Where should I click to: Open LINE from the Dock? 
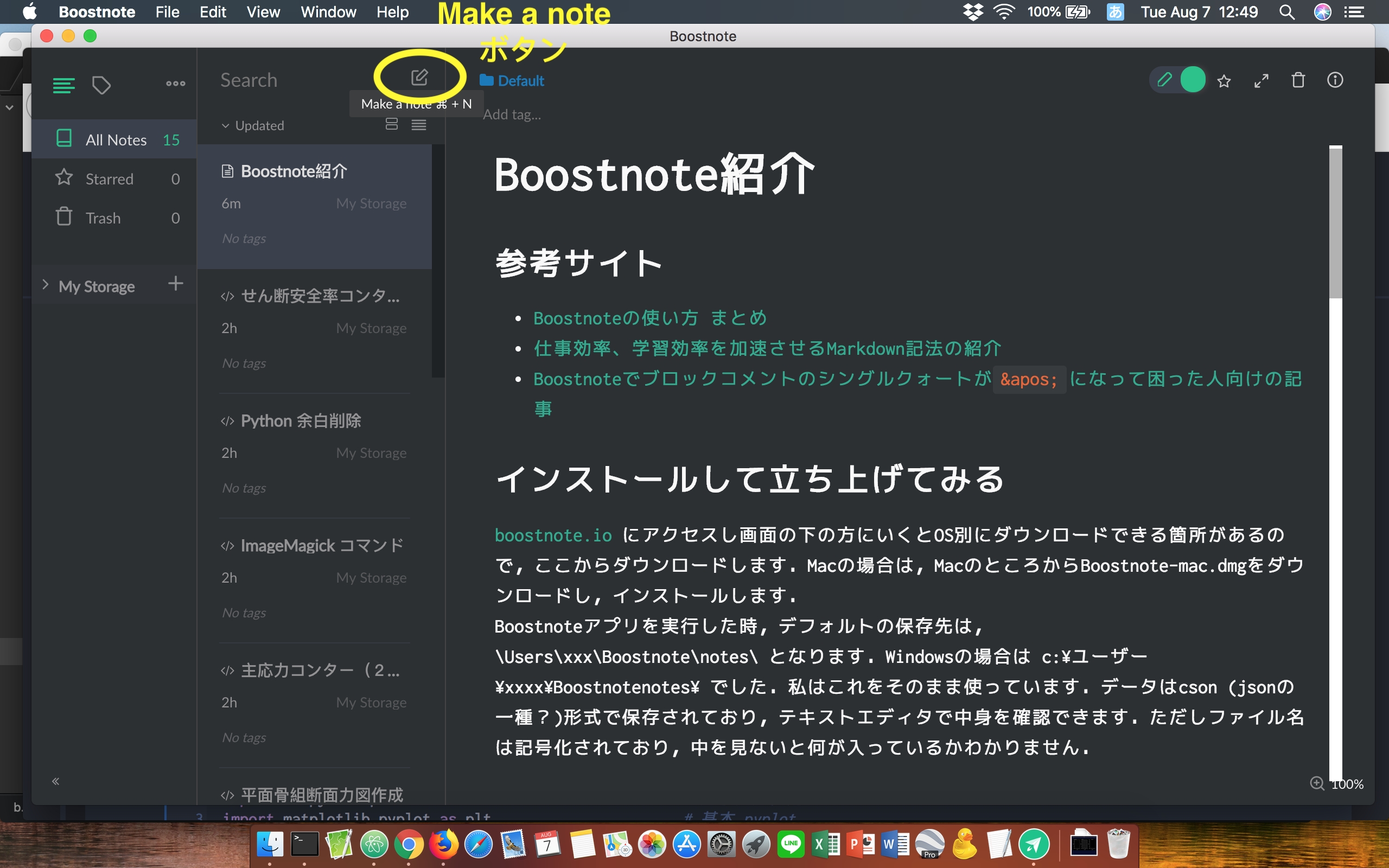pyautogui.click(x=791, y=844)
